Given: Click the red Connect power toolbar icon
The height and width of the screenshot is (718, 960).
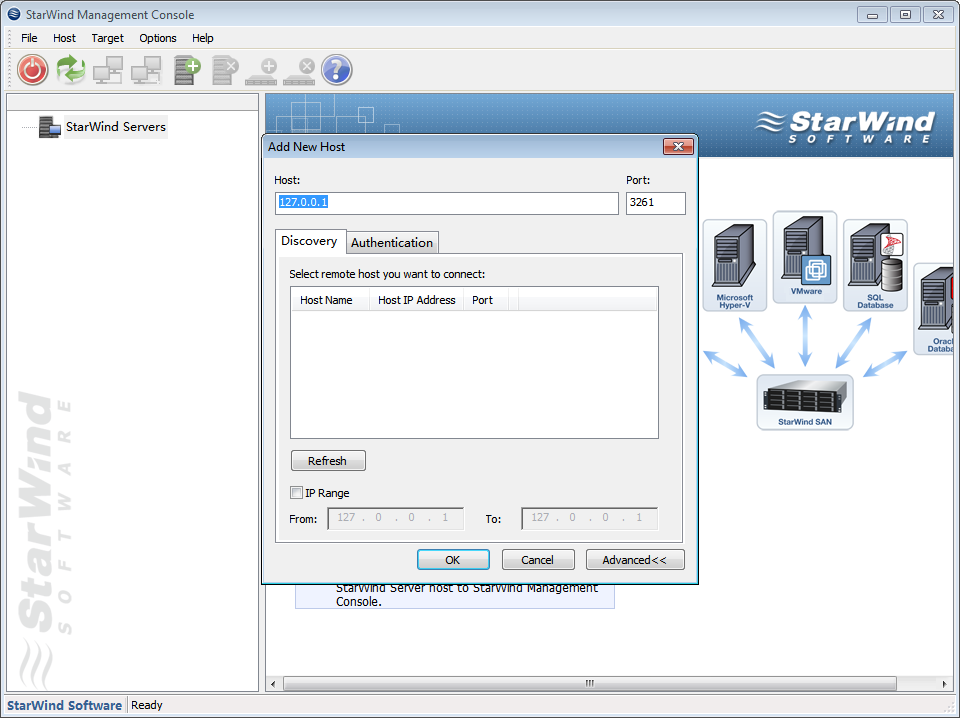Looking at the screenshot, I should (32, 70).
